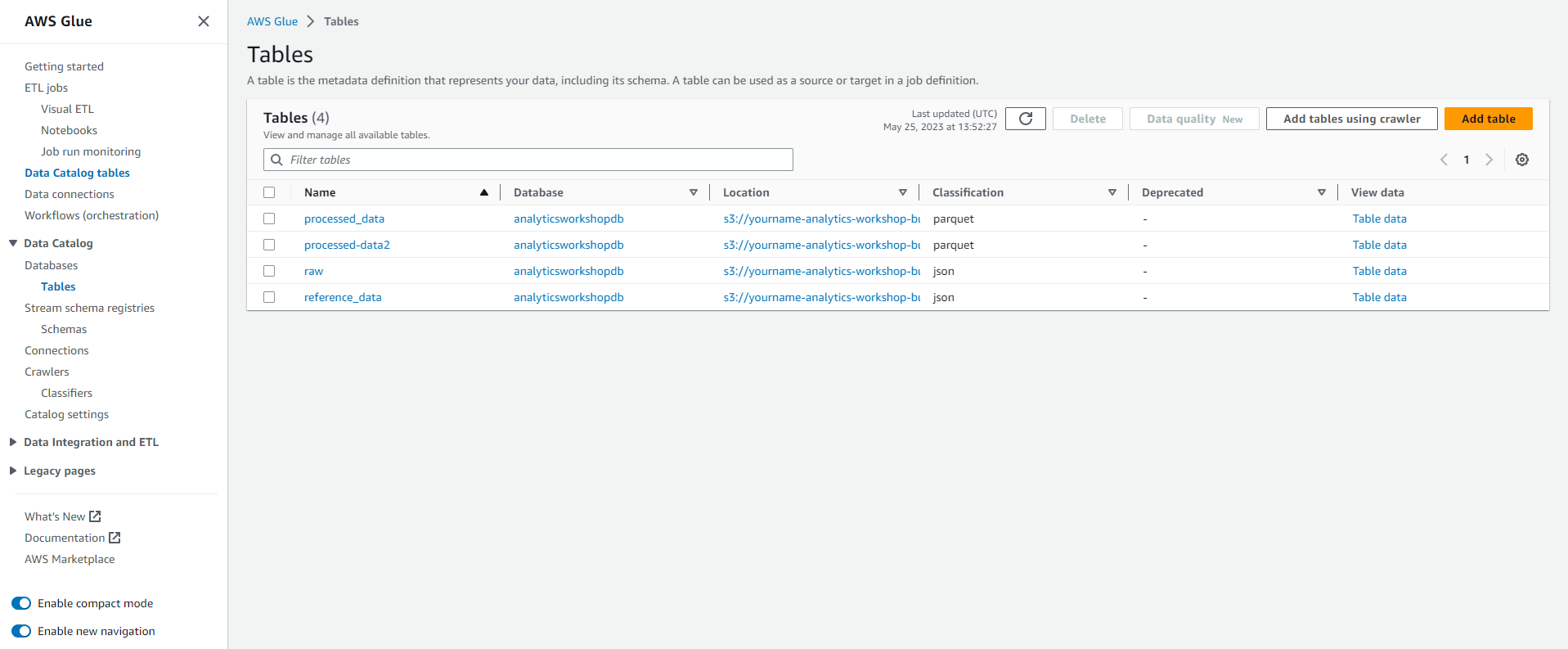
Task: Open Crawlers page
Action: pos(47,372)
